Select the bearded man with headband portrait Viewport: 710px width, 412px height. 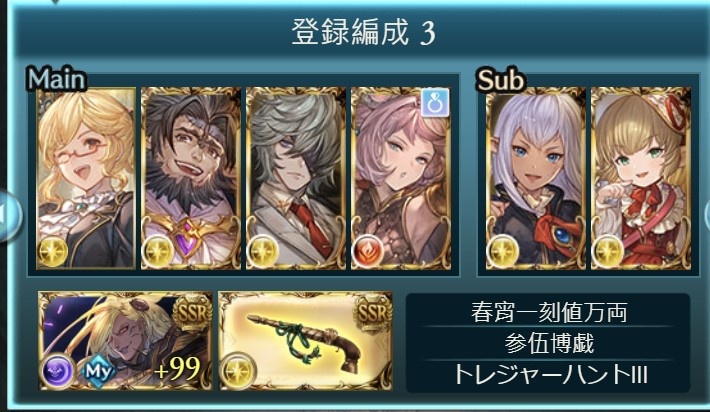click(x=191, y=178)
